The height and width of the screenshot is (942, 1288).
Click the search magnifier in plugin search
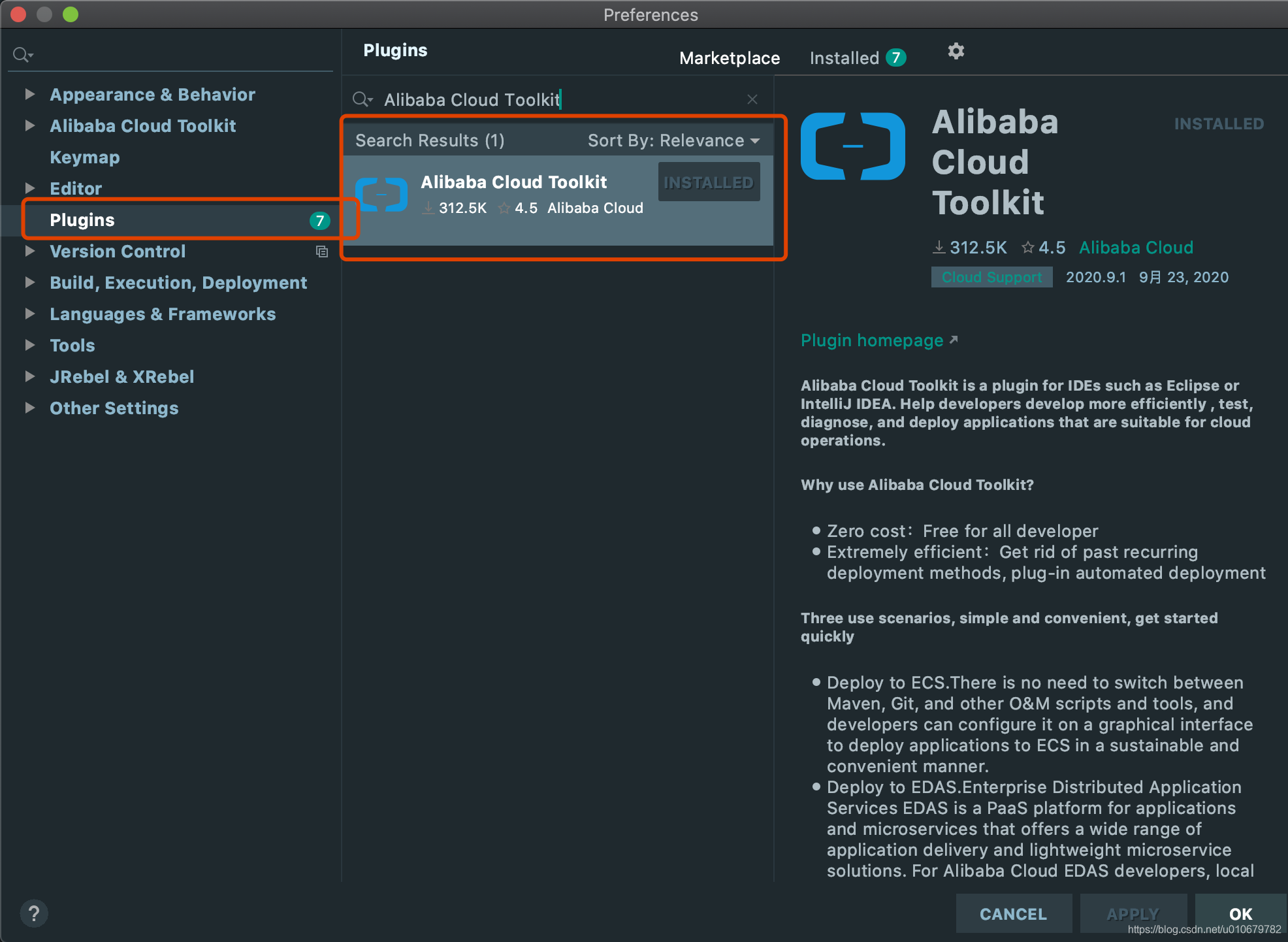coord(361,99)
